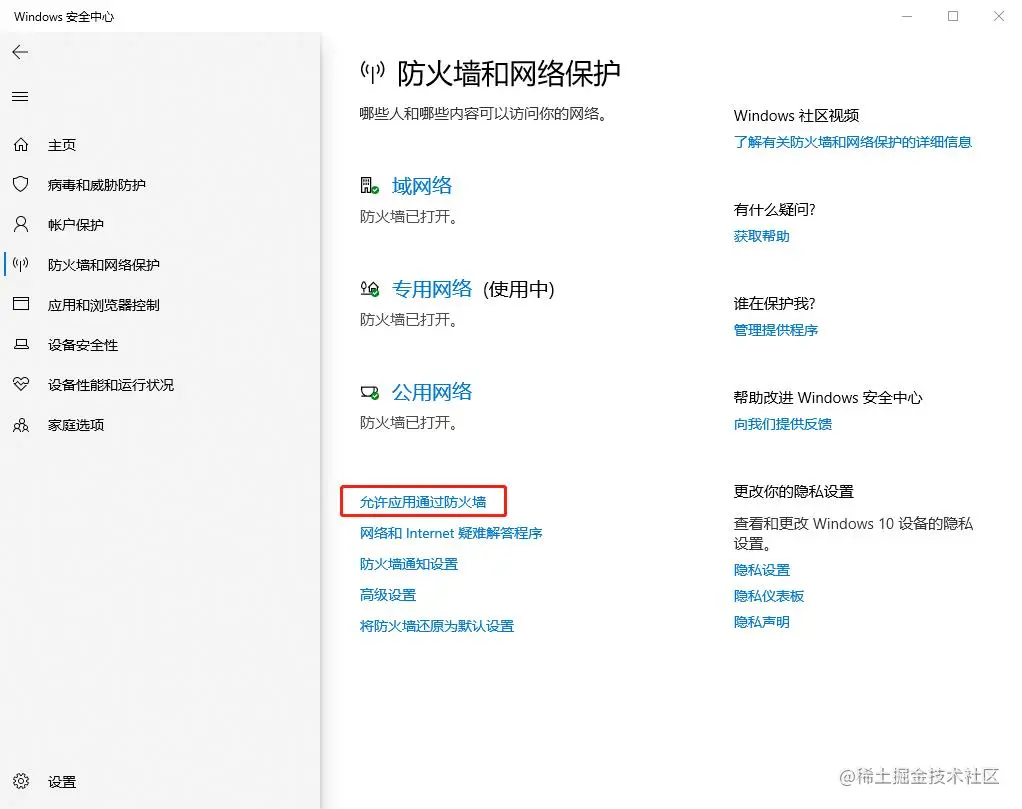1022x809 pixels.
Task: Click 更改你的隐私设置 heading
Action: coord(793,491)
